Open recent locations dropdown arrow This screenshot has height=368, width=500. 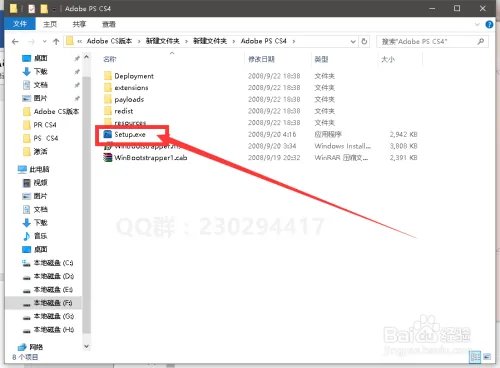(45, 42)
